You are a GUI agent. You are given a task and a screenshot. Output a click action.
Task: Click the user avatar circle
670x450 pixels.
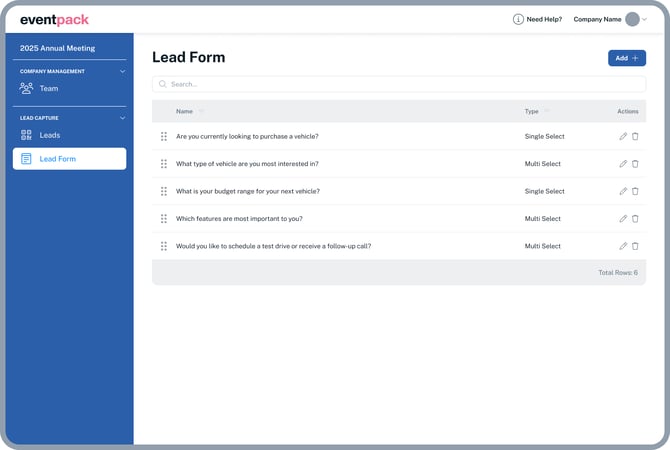632,19
